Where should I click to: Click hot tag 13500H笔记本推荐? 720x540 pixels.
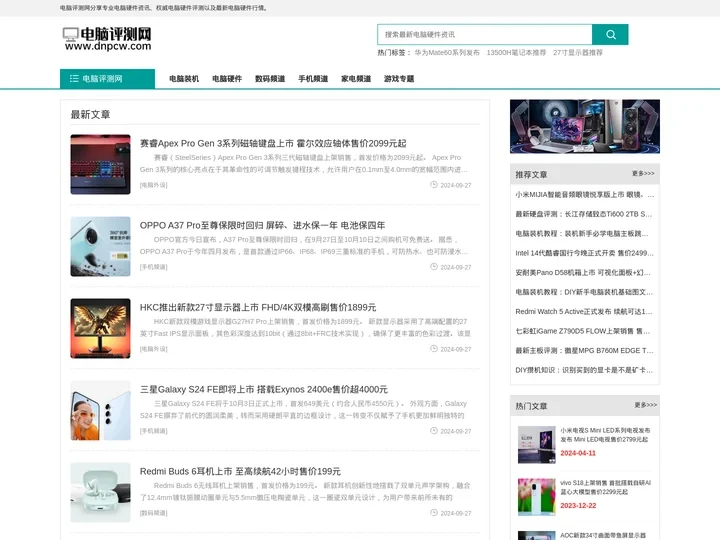tap(516, 53)
